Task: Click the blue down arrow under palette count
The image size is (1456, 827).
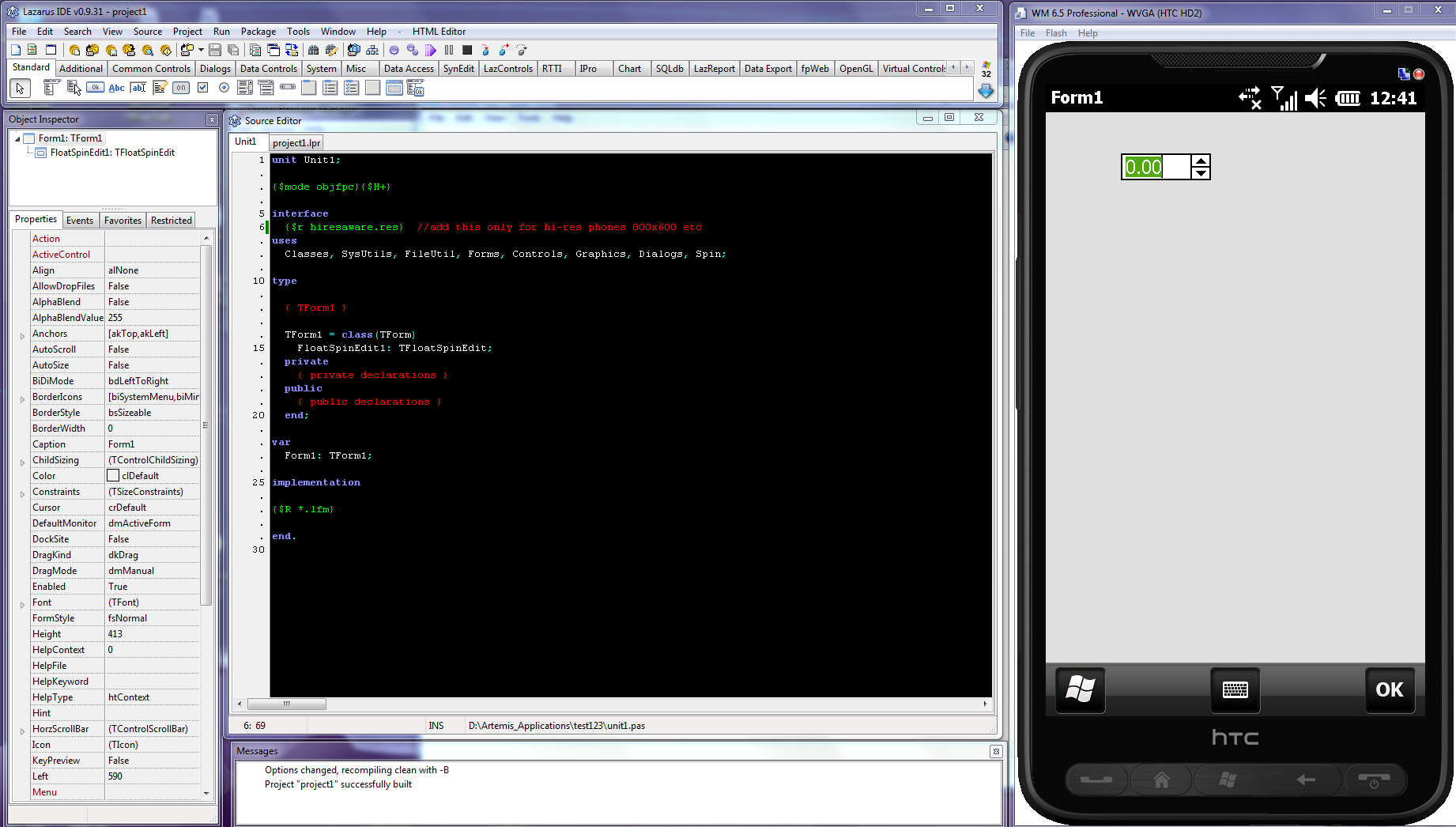Action: pos(986,91)
